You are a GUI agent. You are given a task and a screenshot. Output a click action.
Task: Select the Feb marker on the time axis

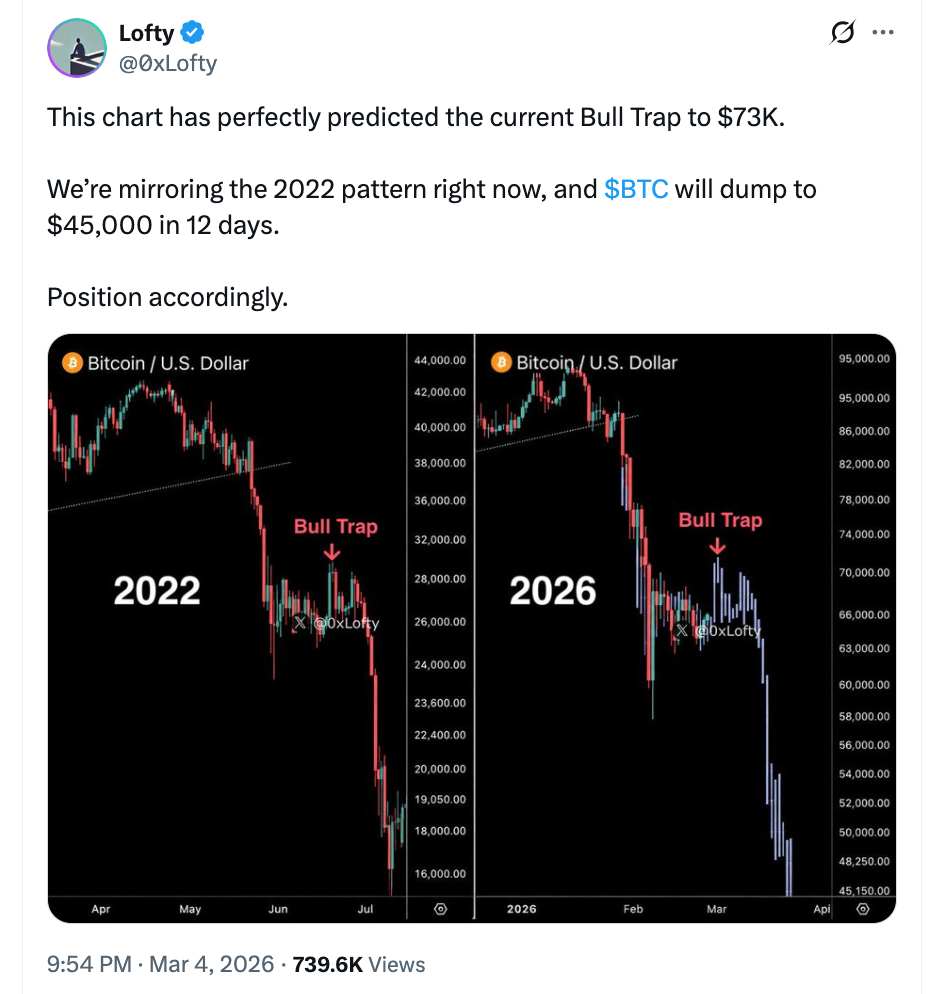pos(633,909)
